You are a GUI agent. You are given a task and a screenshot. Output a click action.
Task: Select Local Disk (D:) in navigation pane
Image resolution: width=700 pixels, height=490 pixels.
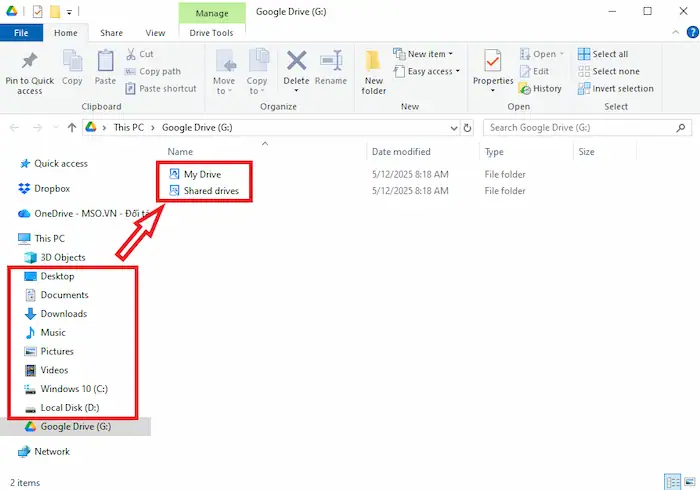(x=70, y=408)
